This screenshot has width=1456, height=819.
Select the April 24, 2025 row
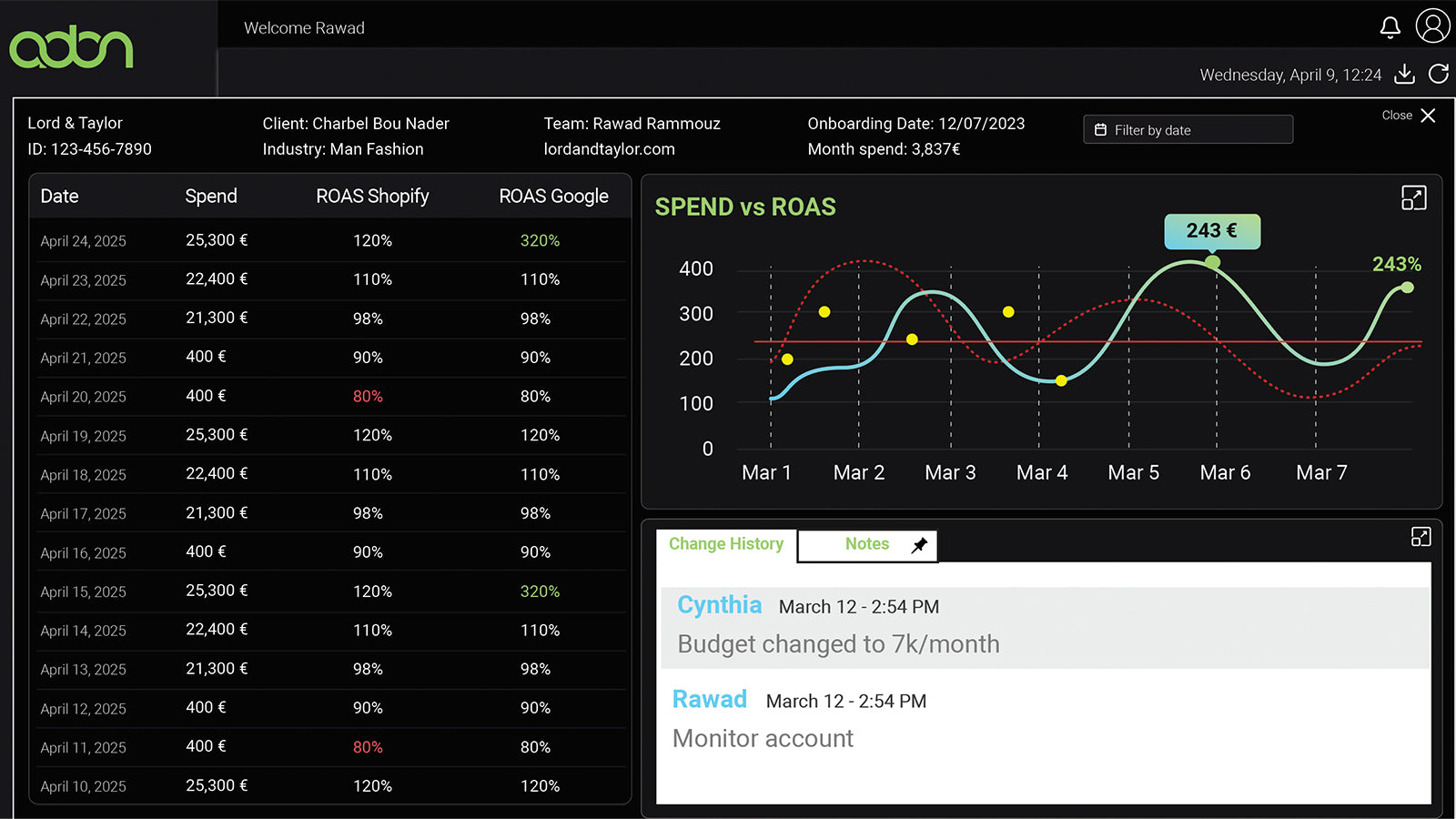coord(331,241)
